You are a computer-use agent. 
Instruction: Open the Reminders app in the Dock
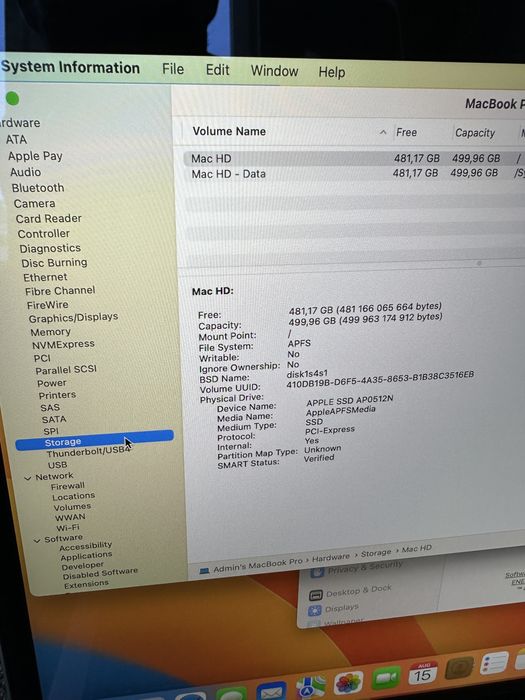(x=494, y=663)
